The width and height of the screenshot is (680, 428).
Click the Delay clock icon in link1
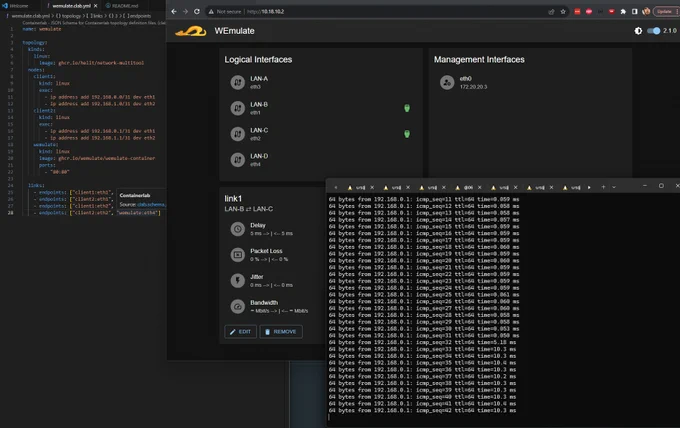pyautogui.click(x=237, y=229)
